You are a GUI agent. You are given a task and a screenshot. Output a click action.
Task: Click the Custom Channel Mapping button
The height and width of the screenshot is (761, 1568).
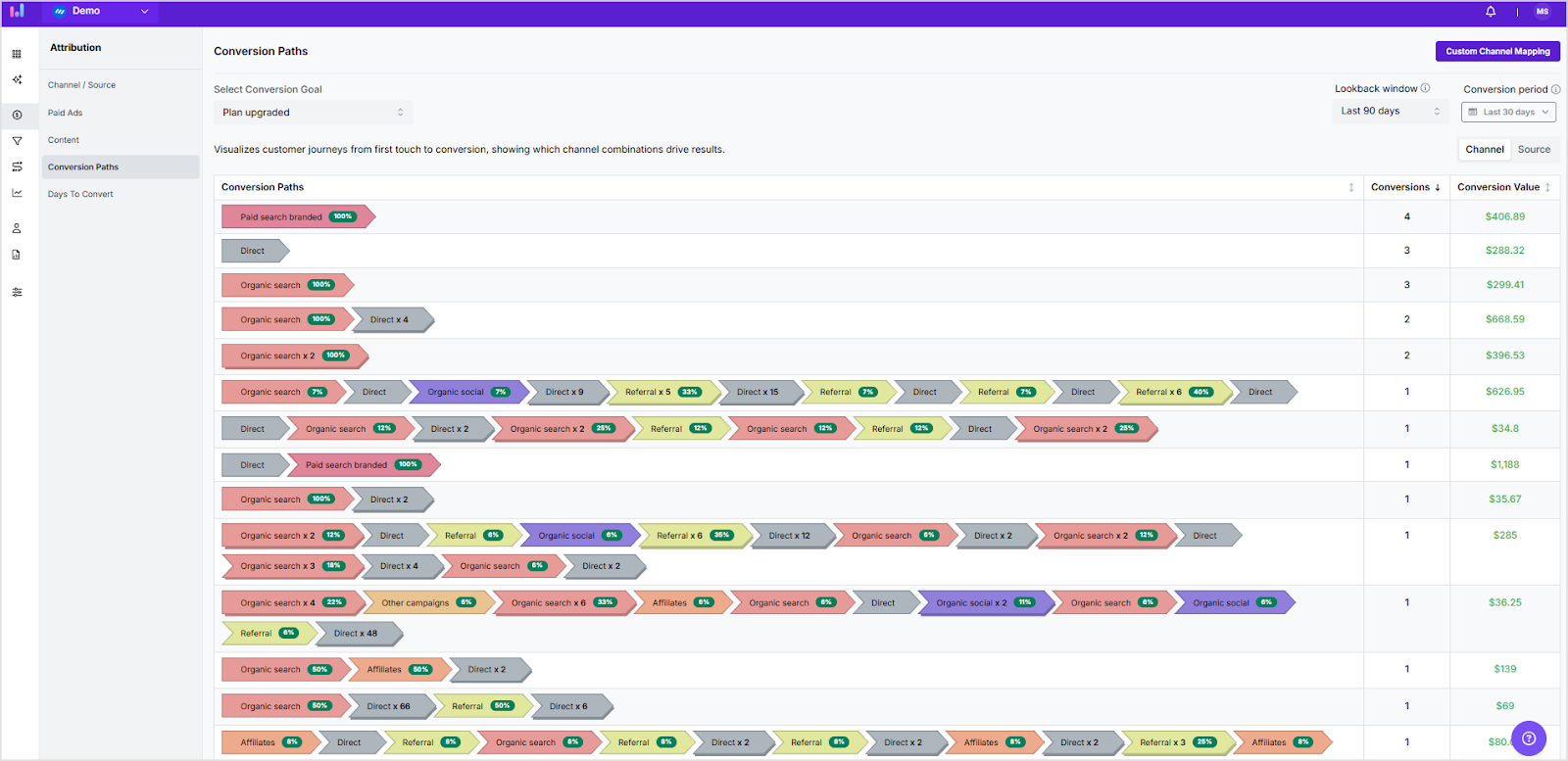(x=1497, y=51)
